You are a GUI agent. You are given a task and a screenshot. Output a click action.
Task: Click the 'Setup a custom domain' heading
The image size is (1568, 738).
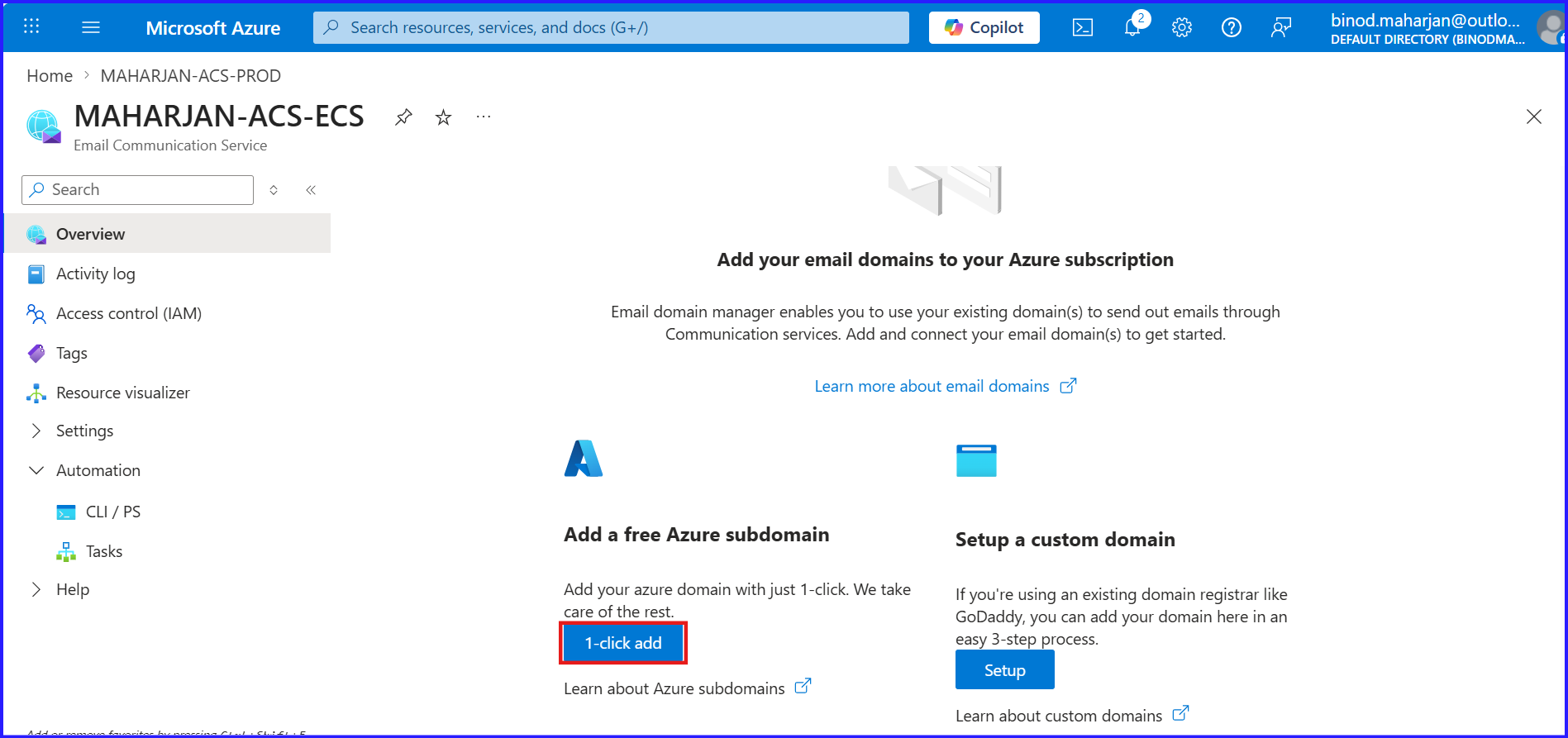tap(1065, 540)
